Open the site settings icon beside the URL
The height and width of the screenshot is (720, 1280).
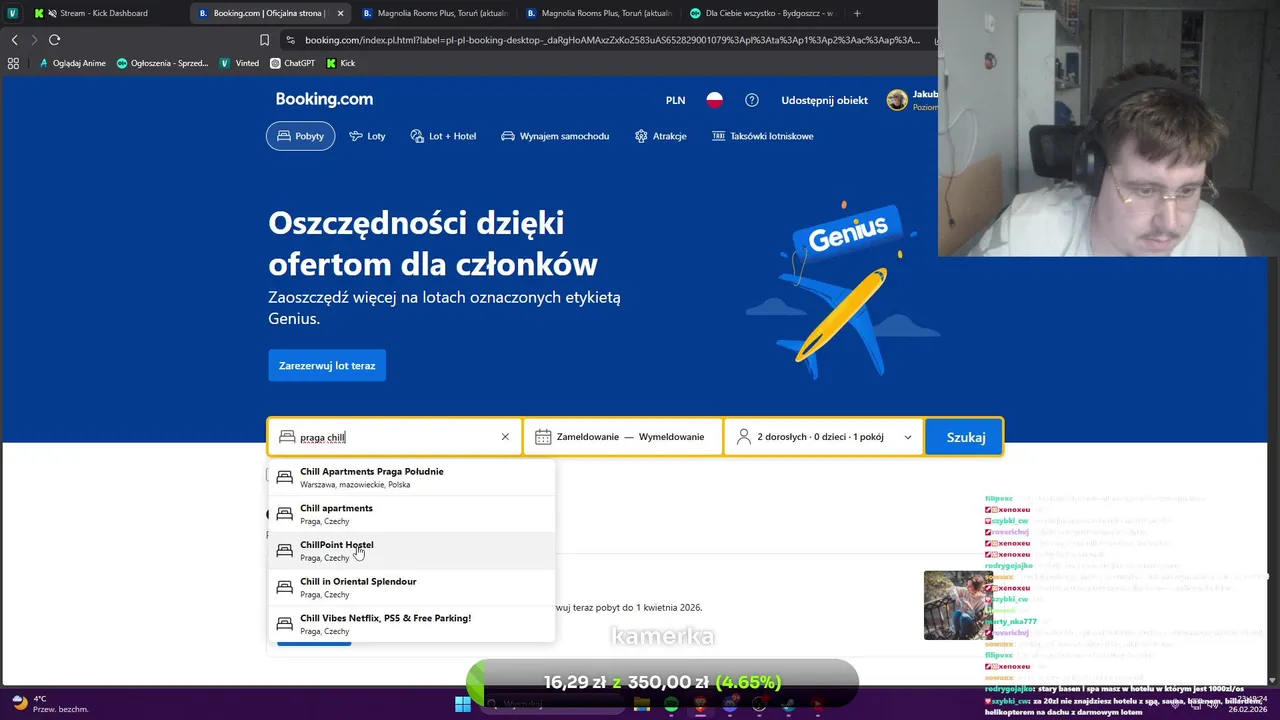(290, 40)
